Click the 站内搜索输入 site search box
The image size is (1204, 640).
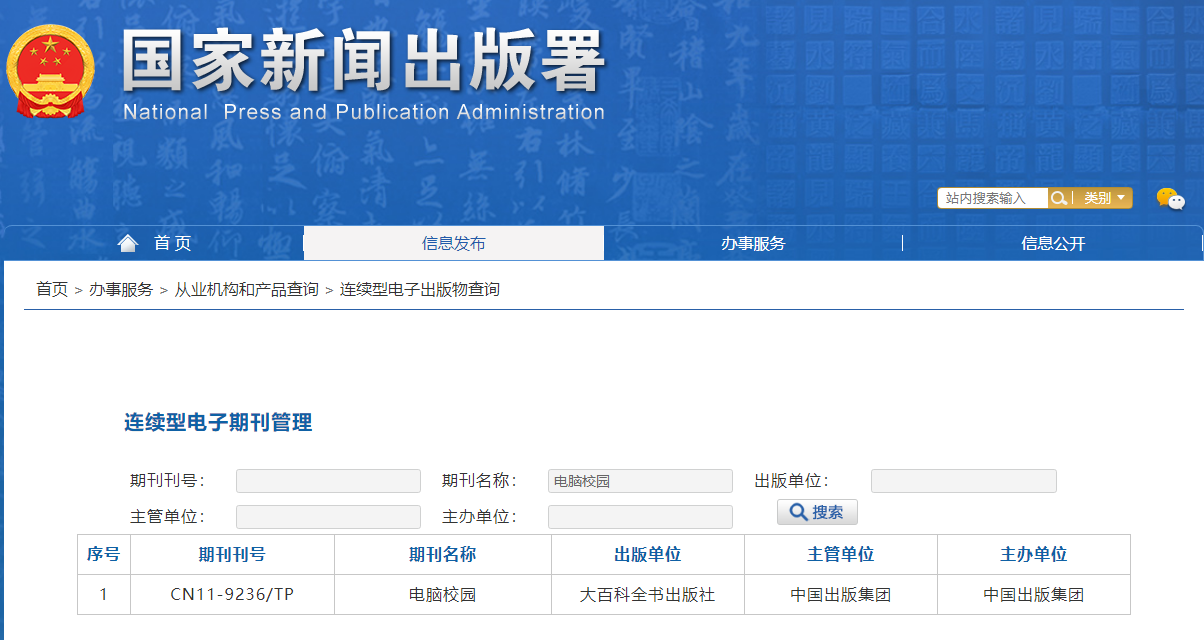(x=992, y=198)
